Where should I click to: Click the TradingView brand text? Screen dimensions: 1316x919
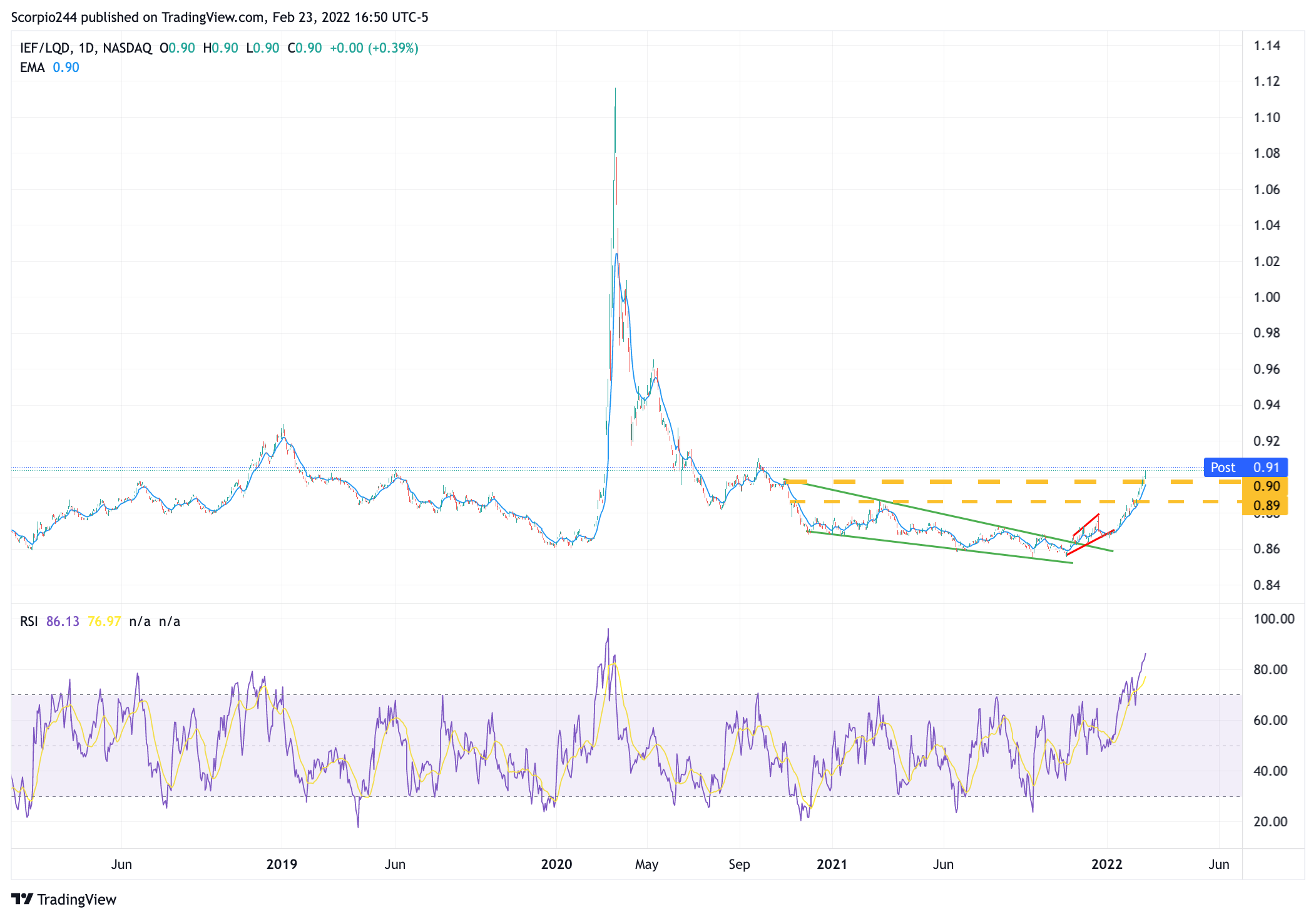click(76, 900)
